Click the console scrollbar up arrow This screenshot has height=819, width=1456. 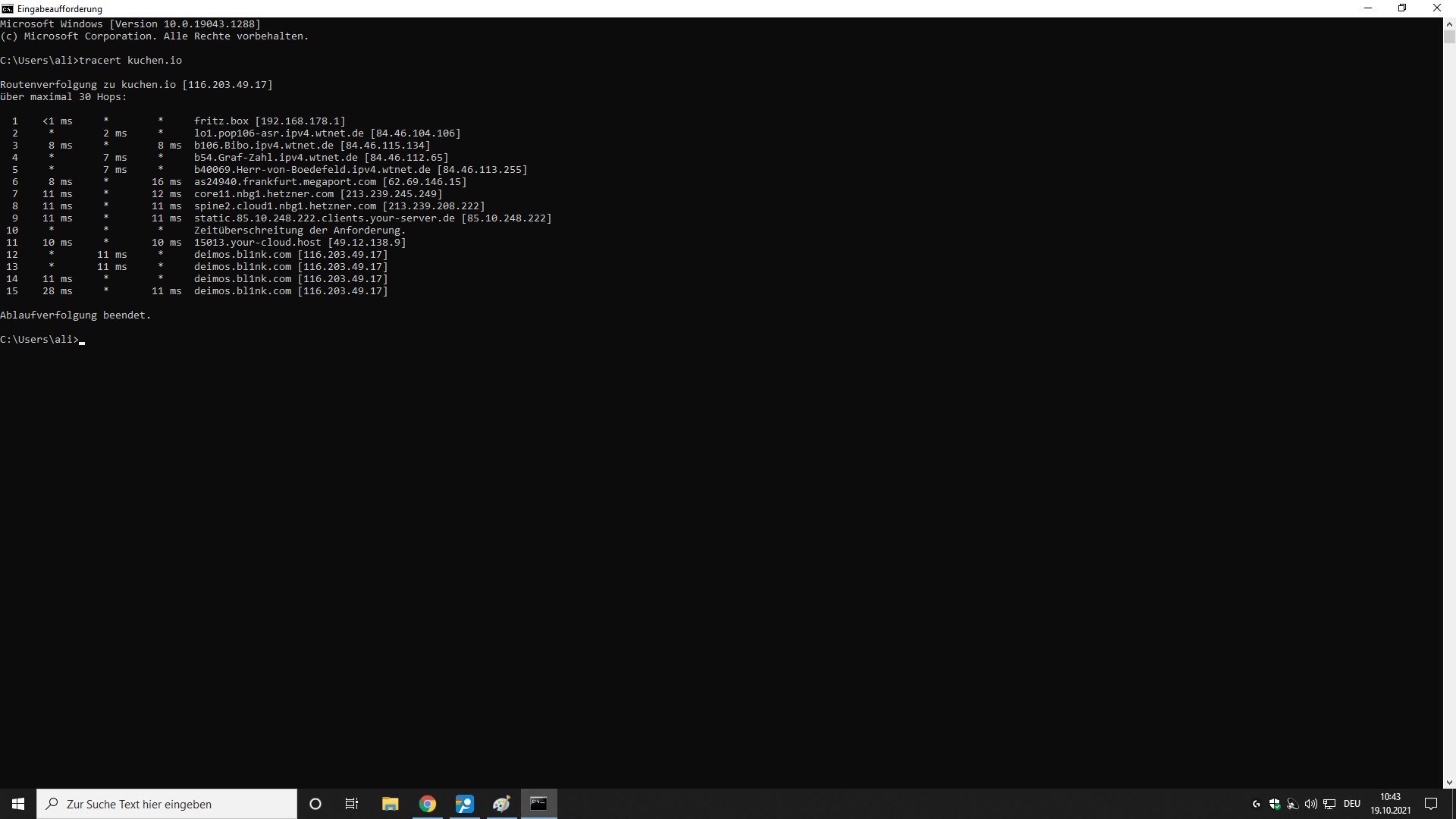point(1449,24)
